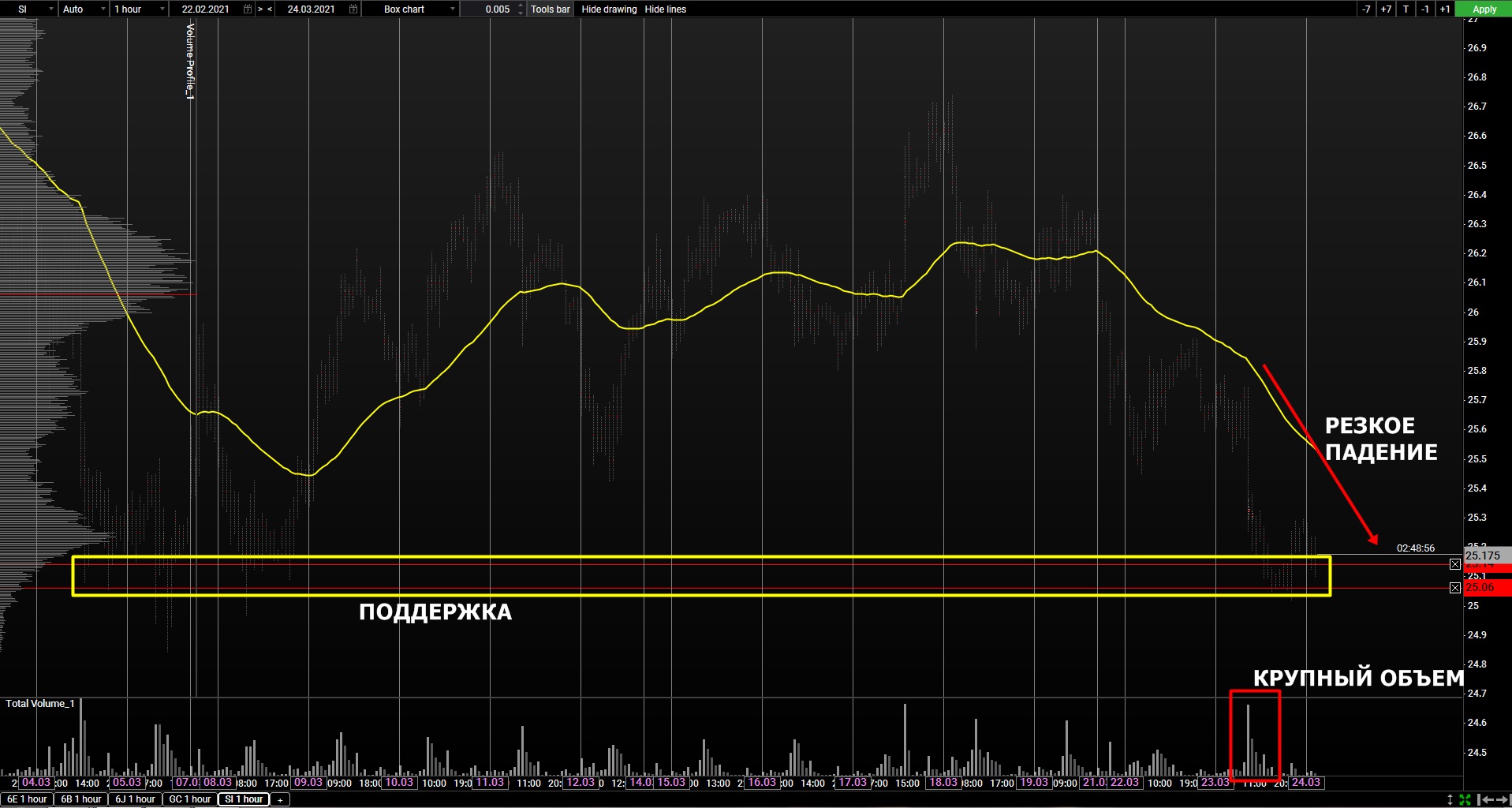
Task: Switch to the 6J 1 hour tab
Action: [x=135, y=799]
